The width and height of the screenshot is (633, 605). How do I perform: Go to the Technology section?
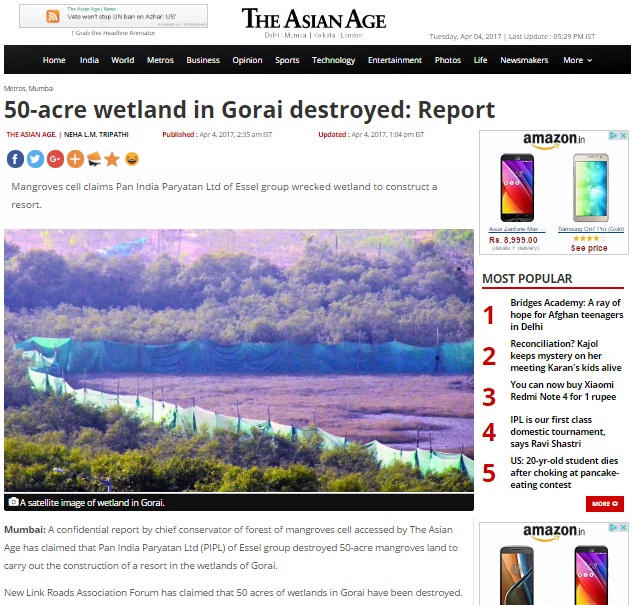(x=333, y=60)
